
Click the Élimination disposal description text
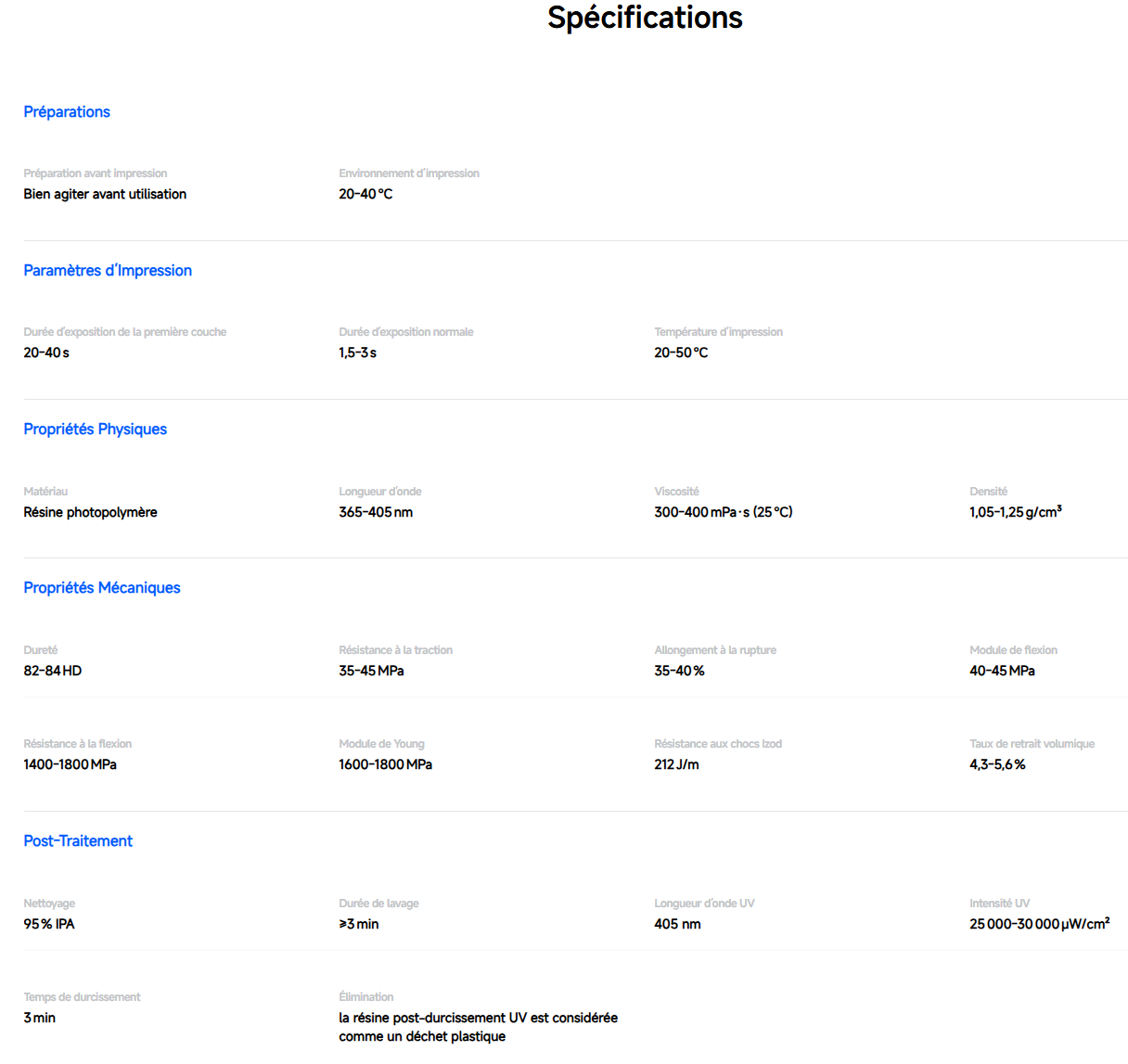pyautogui.click(x=478, y=1027)
